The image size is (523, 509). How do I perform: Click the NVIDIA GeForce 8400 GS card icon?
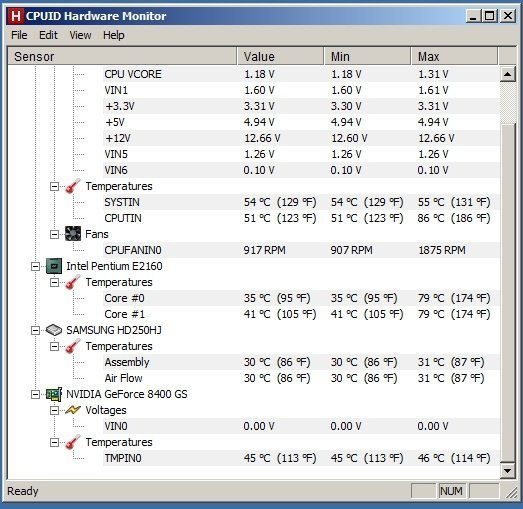click(x=54, y=394)
